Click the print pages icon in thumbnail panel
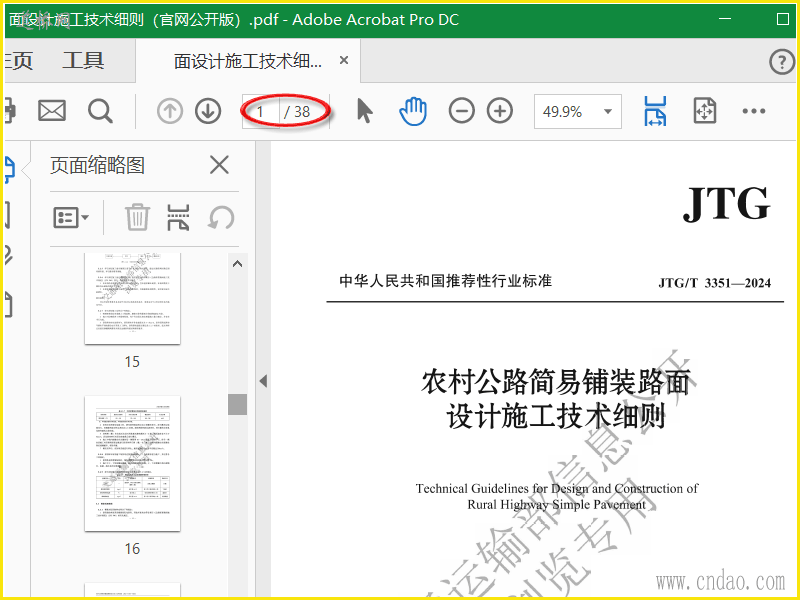 [x=178, y=217]
